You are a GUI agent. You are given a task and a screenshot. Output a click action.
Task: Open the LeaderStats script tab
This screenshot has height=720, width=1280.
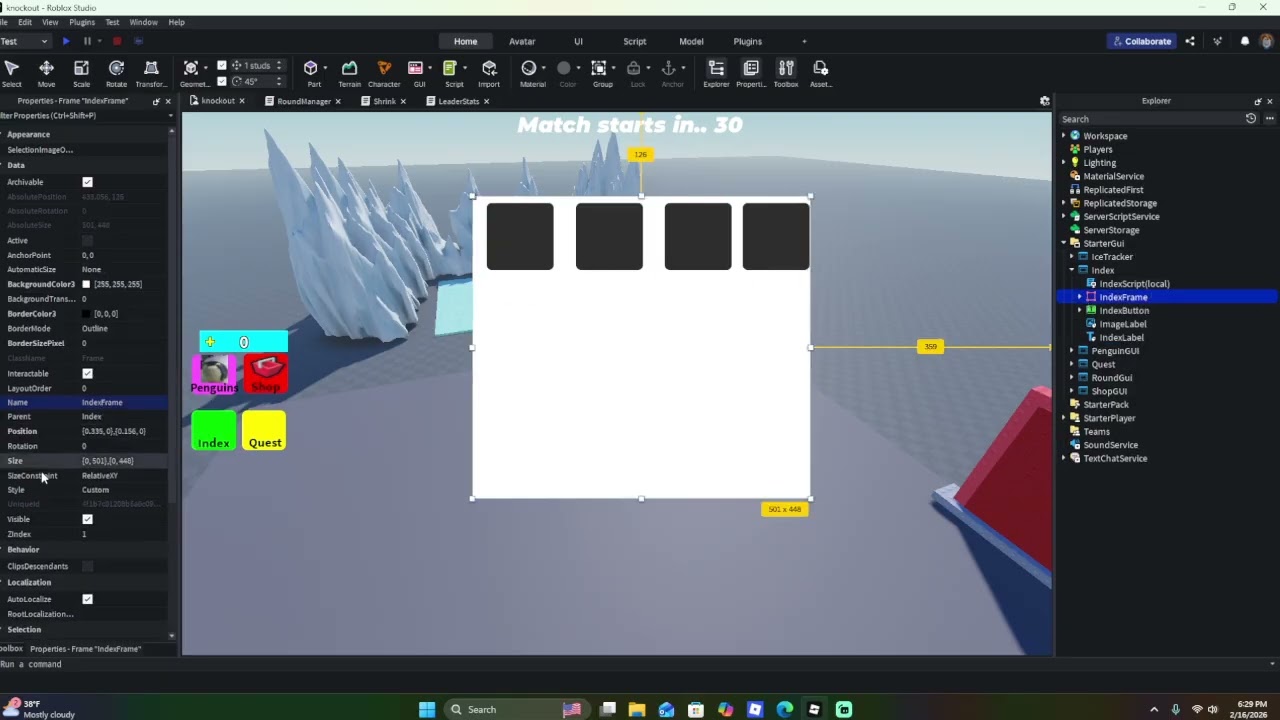(x=458, y=101)
